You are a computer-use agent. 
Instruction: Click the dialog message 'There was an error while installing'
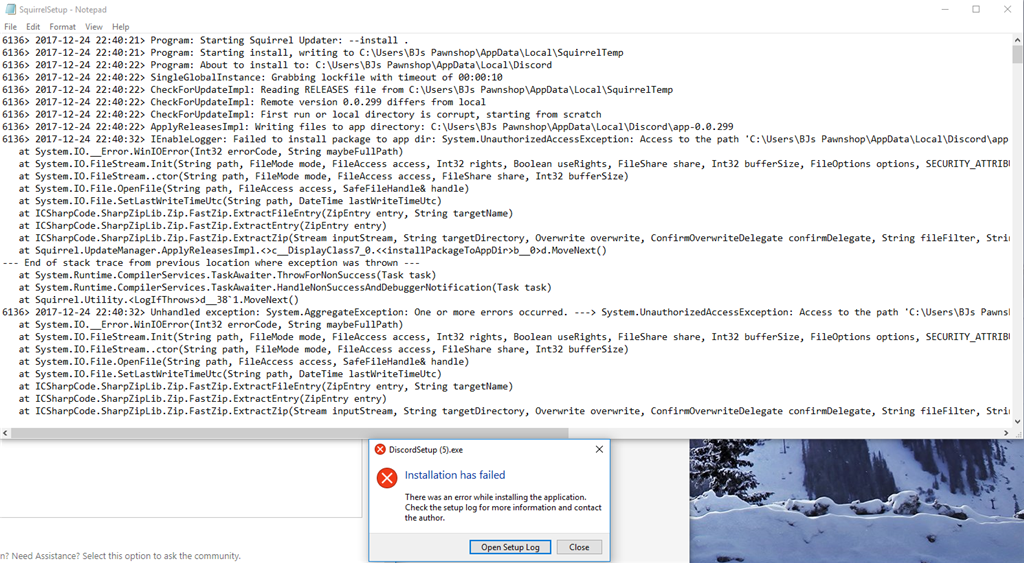[x=503, y=507]
